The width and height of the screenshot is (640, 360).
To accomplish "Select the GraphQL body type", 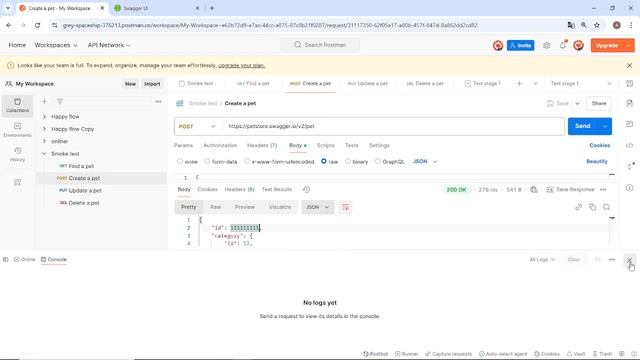I will 378,161.
